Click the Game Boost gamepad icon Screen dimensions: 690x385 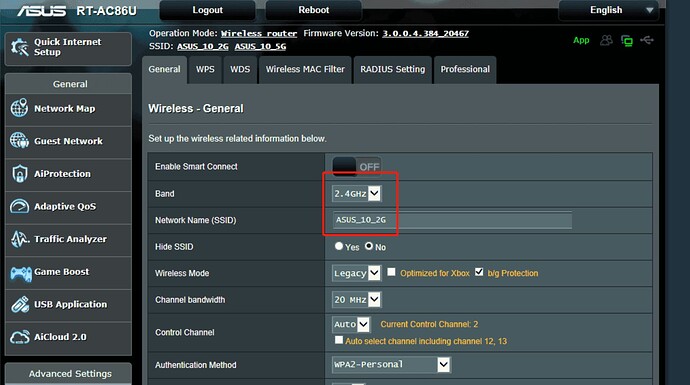click(x=21, y=274)
